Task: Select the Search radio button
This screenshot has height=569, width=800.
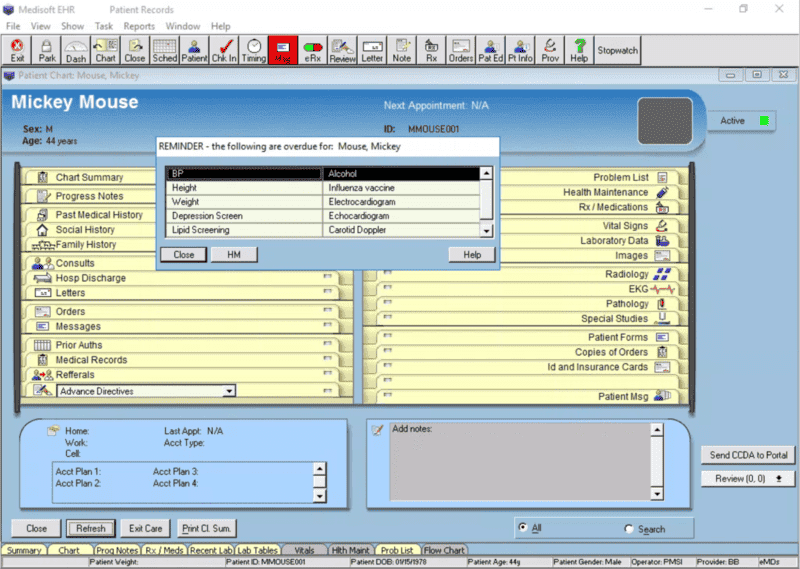Action: point(629,529)
